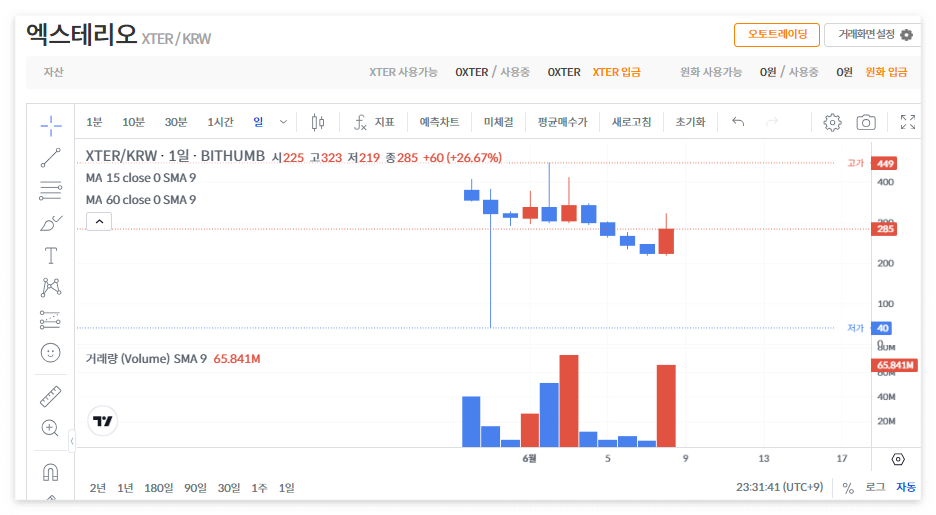Click the XTER/KRW symbol title in chart
This screenshot has width=936, height=515.
coord(175,156)
